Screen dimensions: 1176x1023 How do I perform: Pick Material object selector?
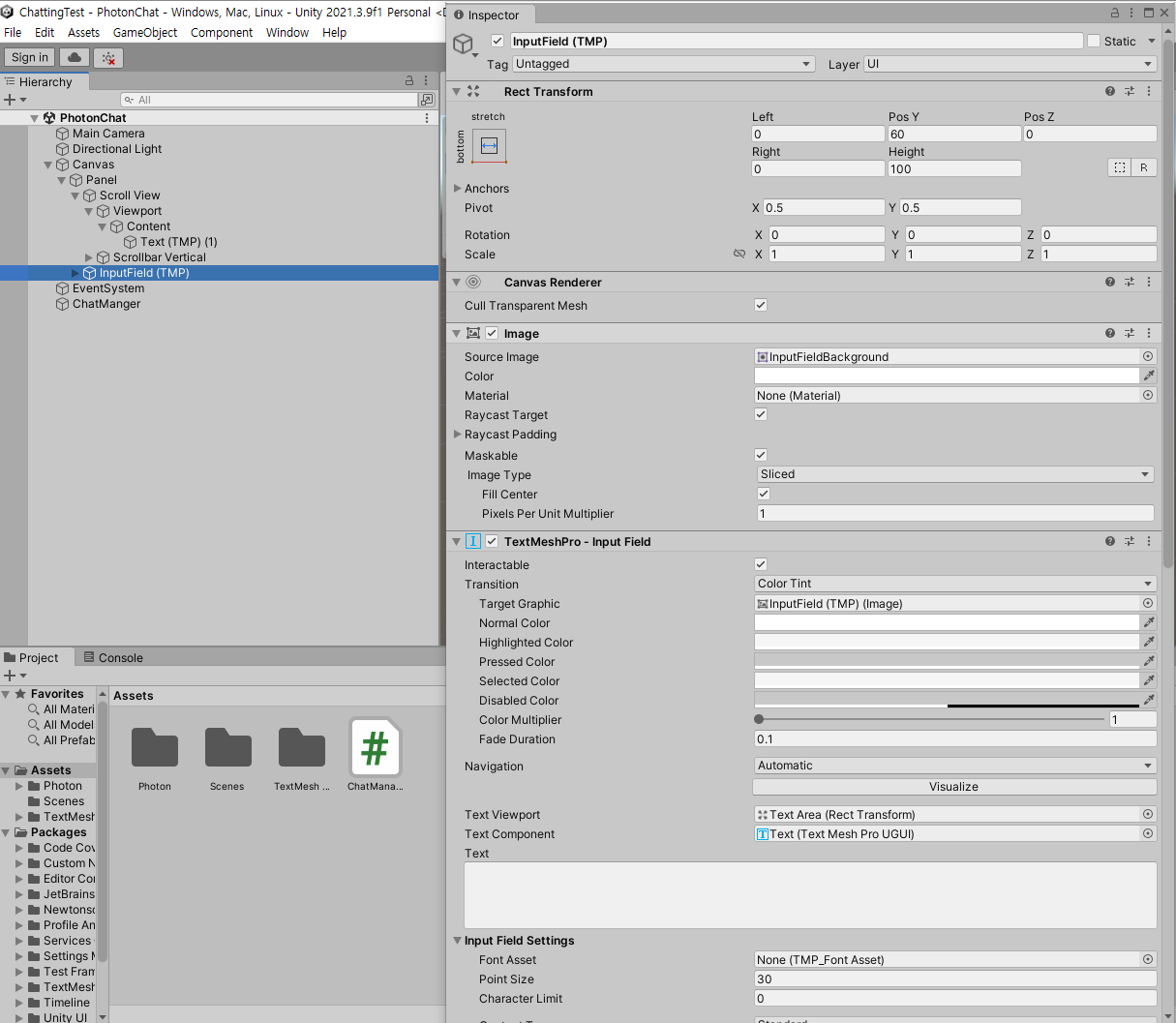1148,395
